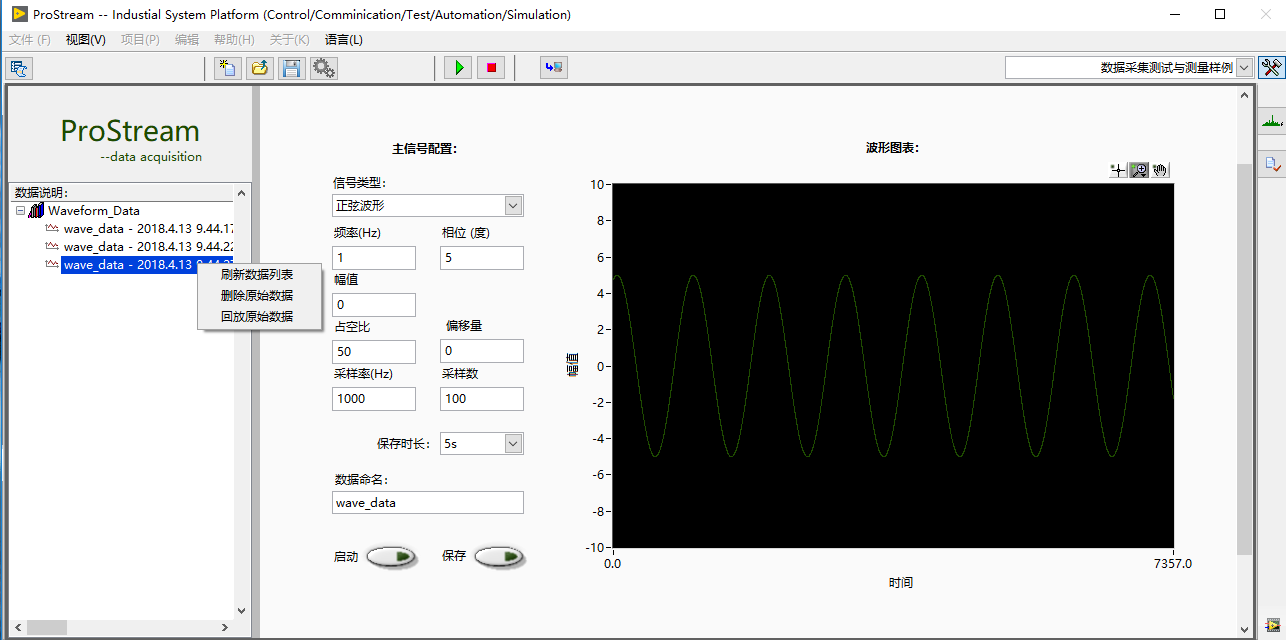Click the LabVIEW app icon in title bar
Image resolution: width=1286 pixels, height=640 pixels.
[x=19, y=15]
